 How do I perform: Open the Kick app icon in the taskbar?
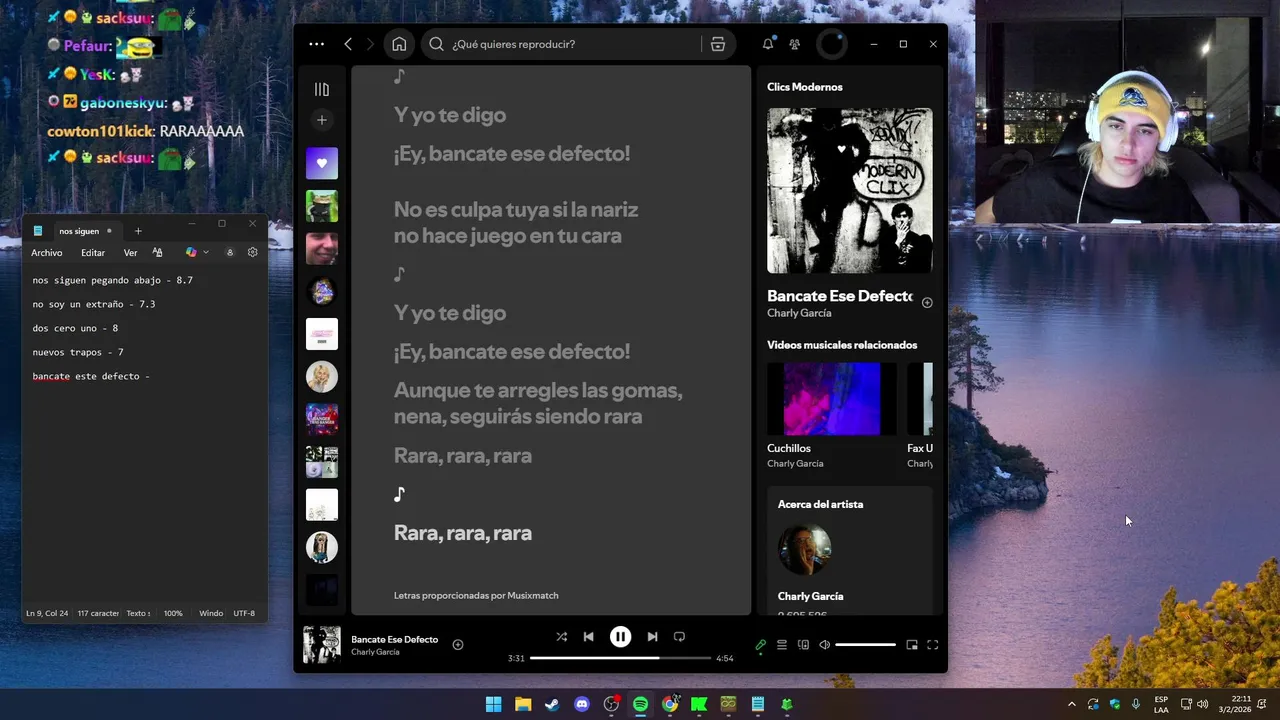point(699,704)
